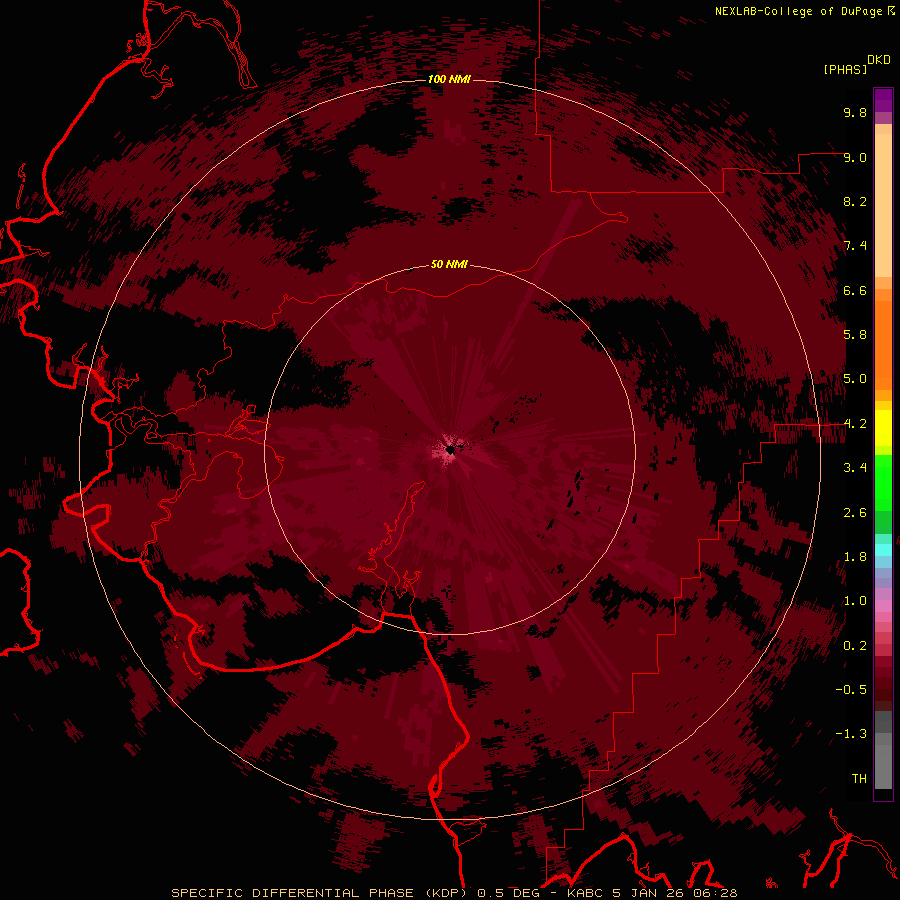Image resolution: width=900 pixels, height=900 pixels.
Task: Click the DKD product label above legend
Action: [878, 59]
